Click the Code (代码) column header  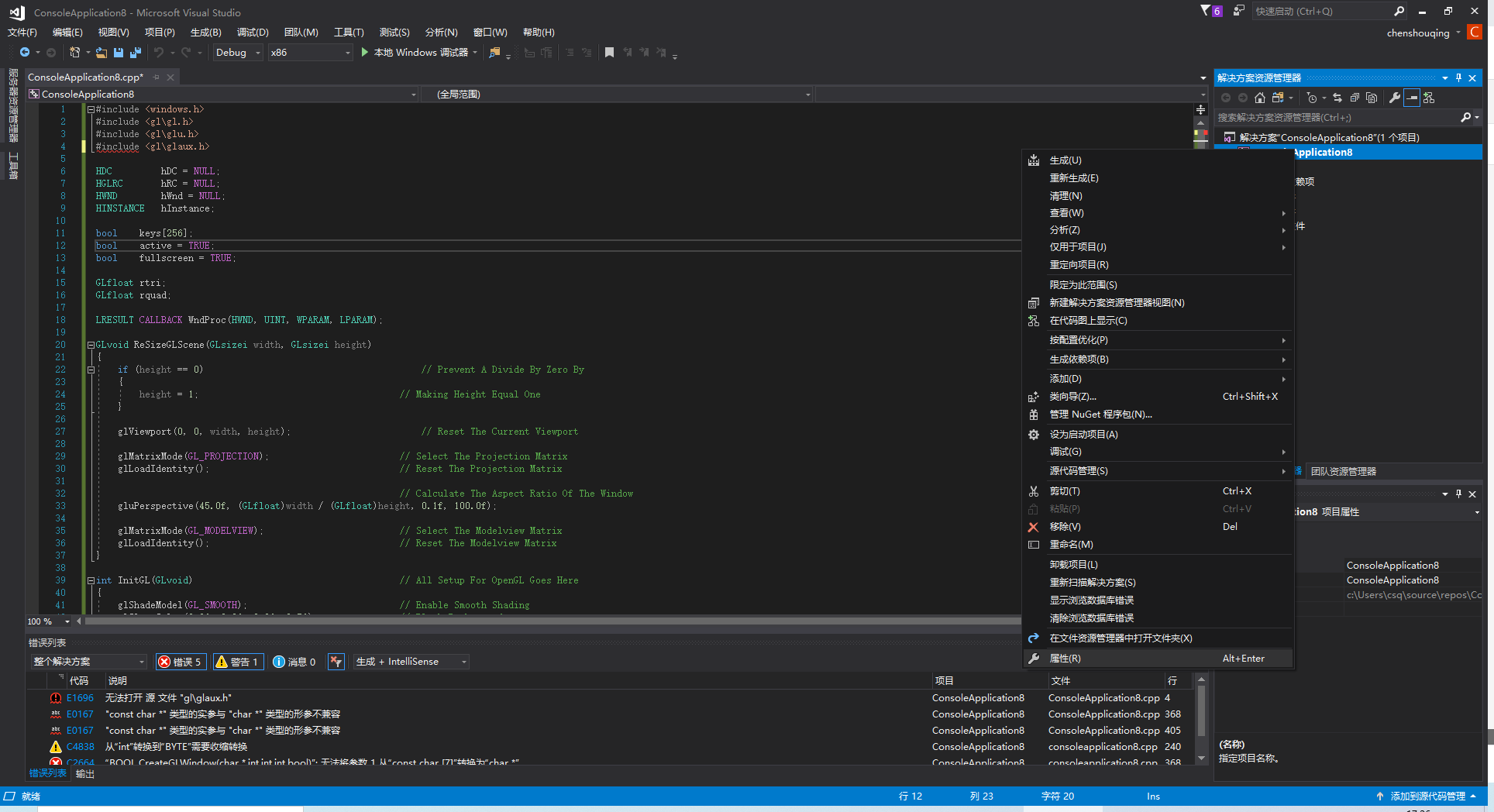pyautogui.click(x=78, y=680)
